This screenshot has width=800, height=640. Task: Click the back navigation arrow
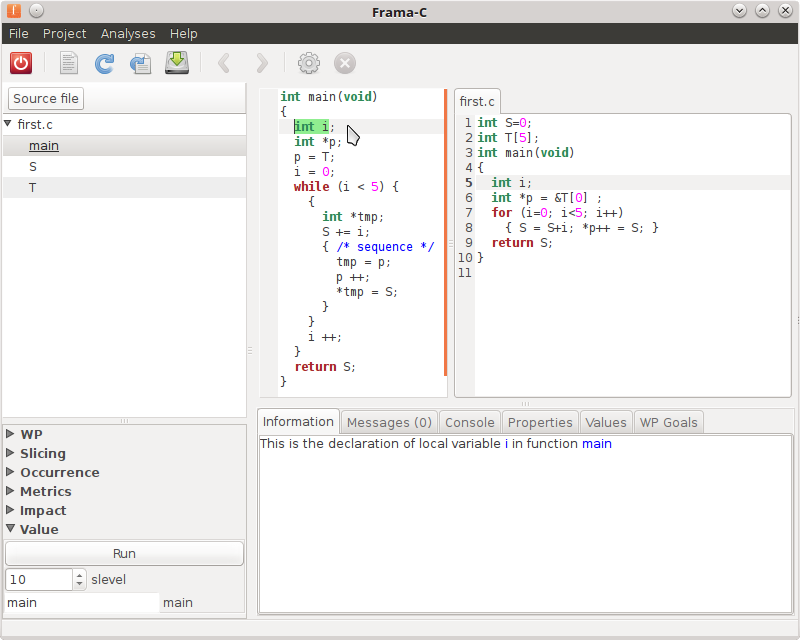tap(224, 63)
